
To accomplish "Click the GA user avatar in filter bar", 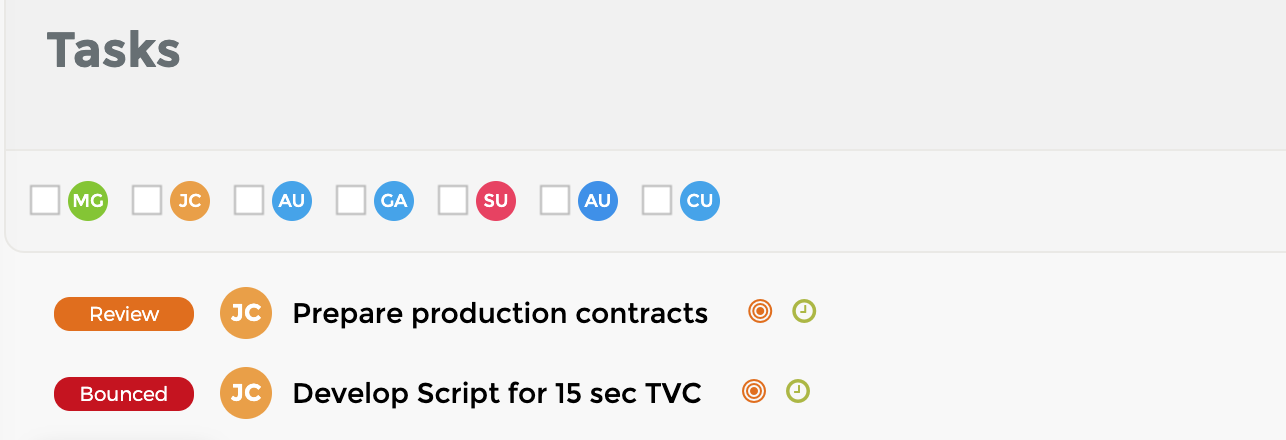I will coord(394,201).
